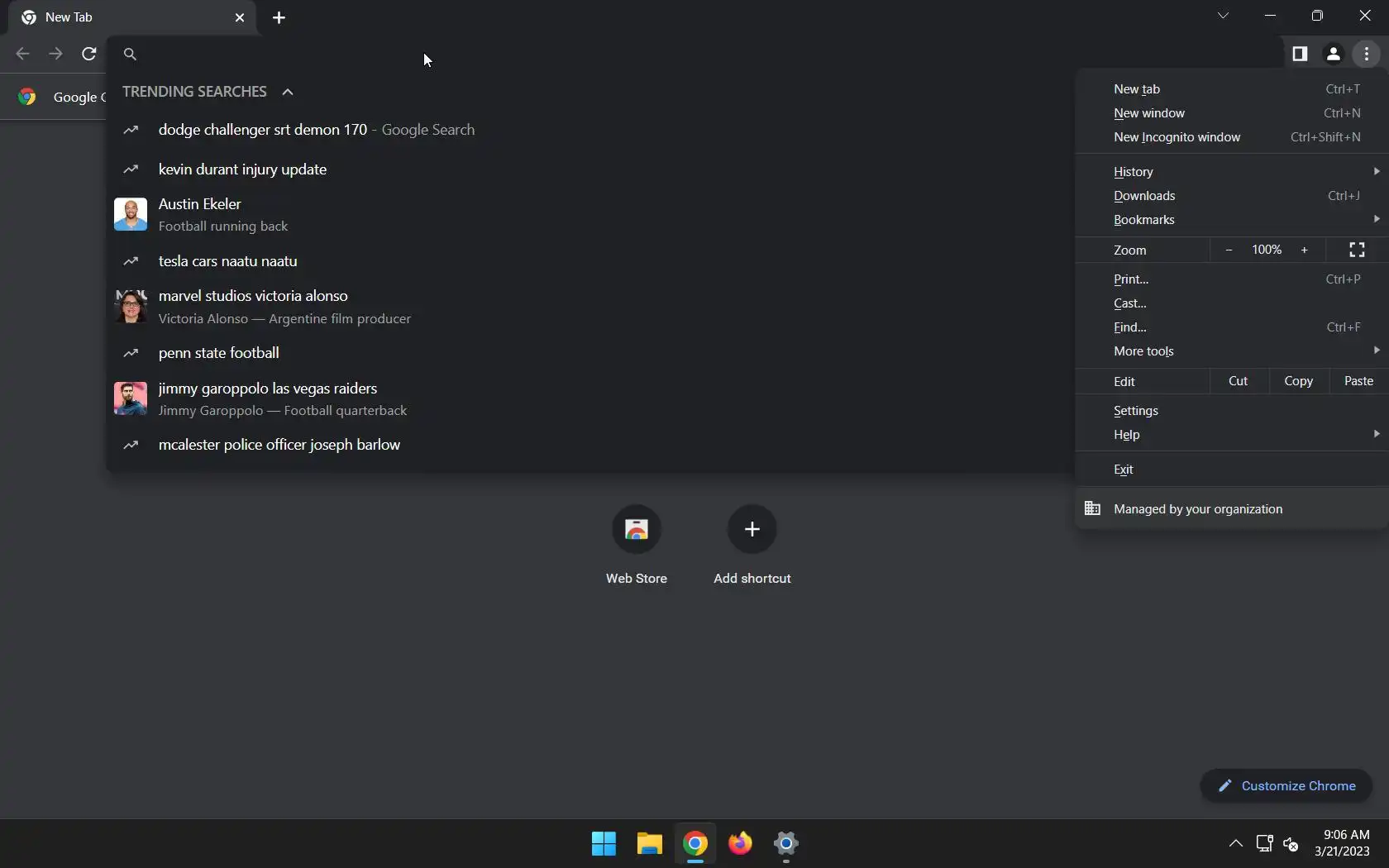Show hidden system tray icons
The height and width of the screenshot is (868, 1389).
tap(1235, 844)
